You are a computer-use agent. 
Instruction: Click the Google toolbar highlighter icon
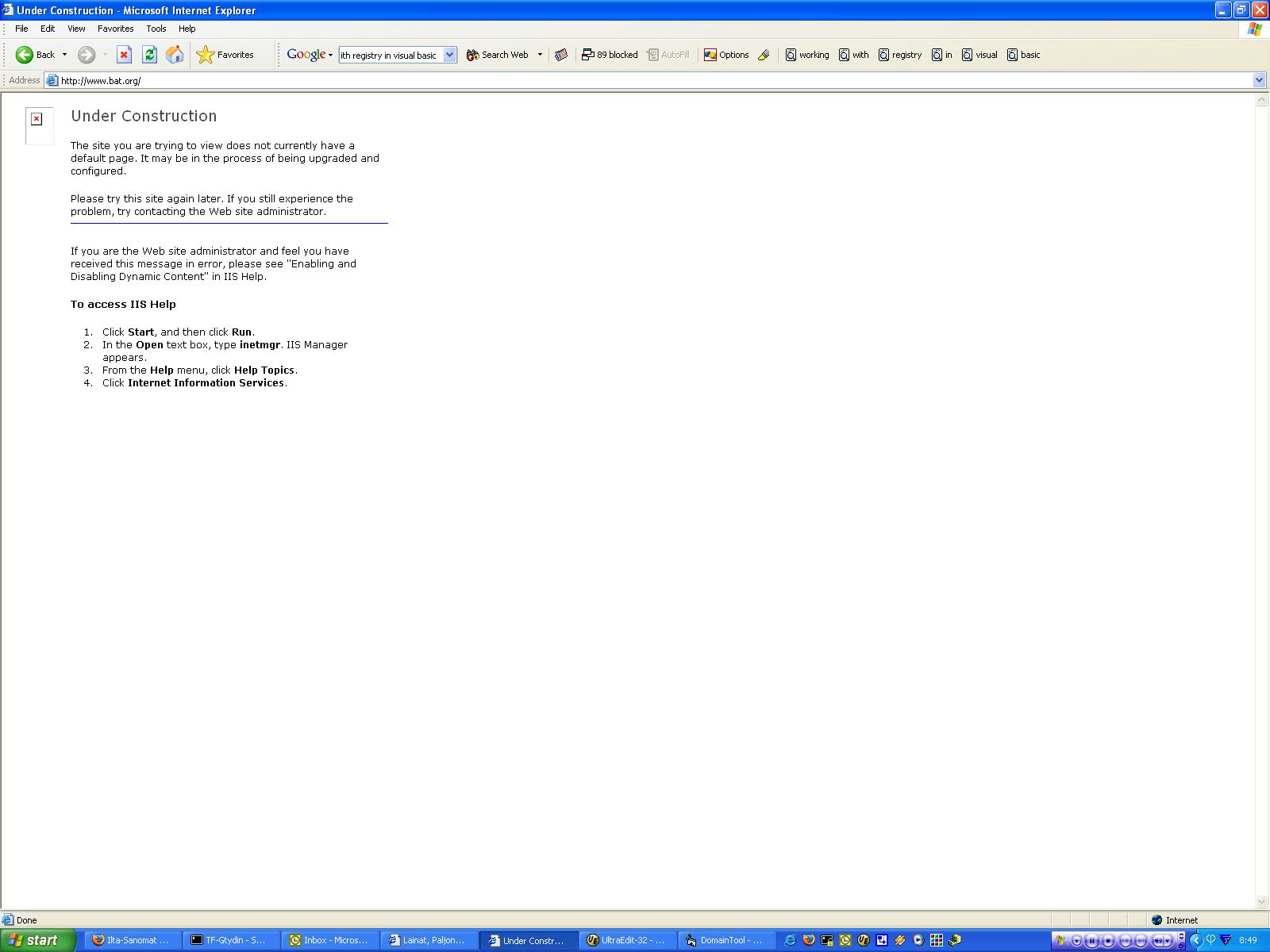(x=764, y=55)
